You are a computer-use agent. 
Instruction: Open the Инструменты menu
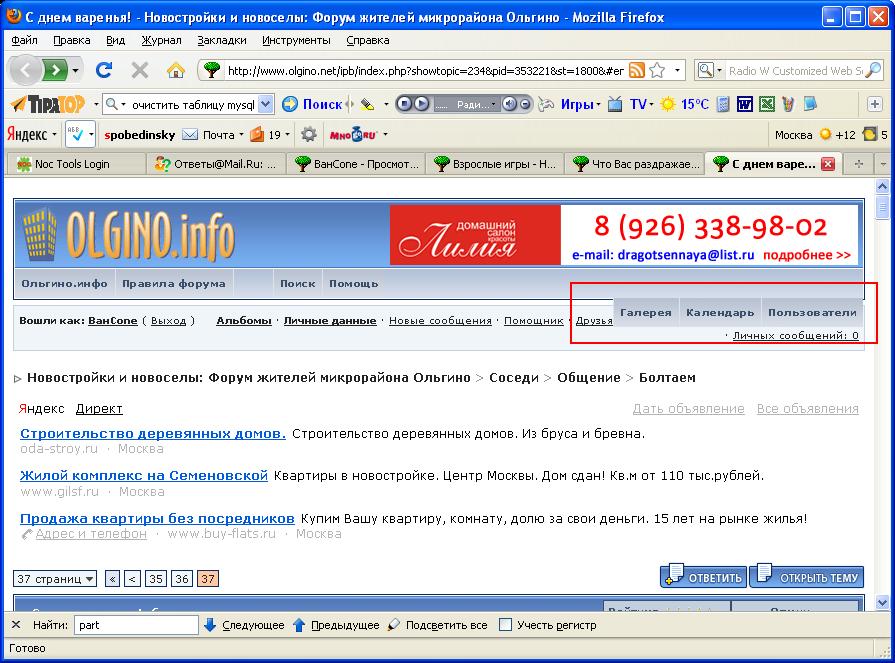pos(296,40)
